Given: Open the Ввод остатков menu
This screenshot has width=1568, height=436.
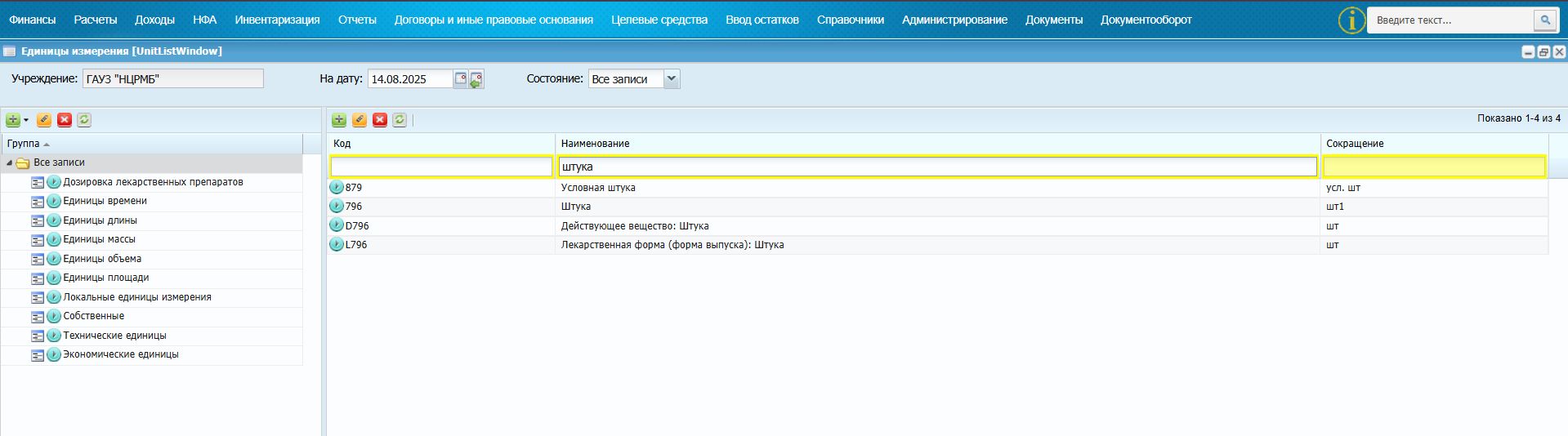Looking at the screenshot, I should point(762,20).
